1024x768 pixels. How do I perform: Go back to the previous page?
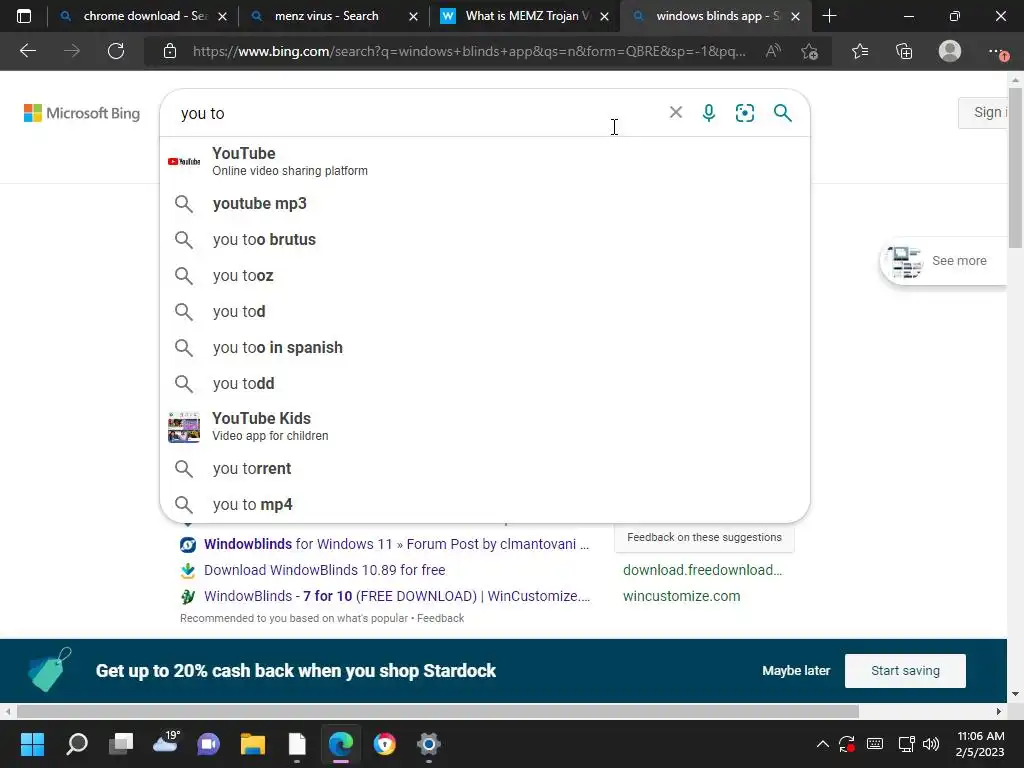pos(27,51)
